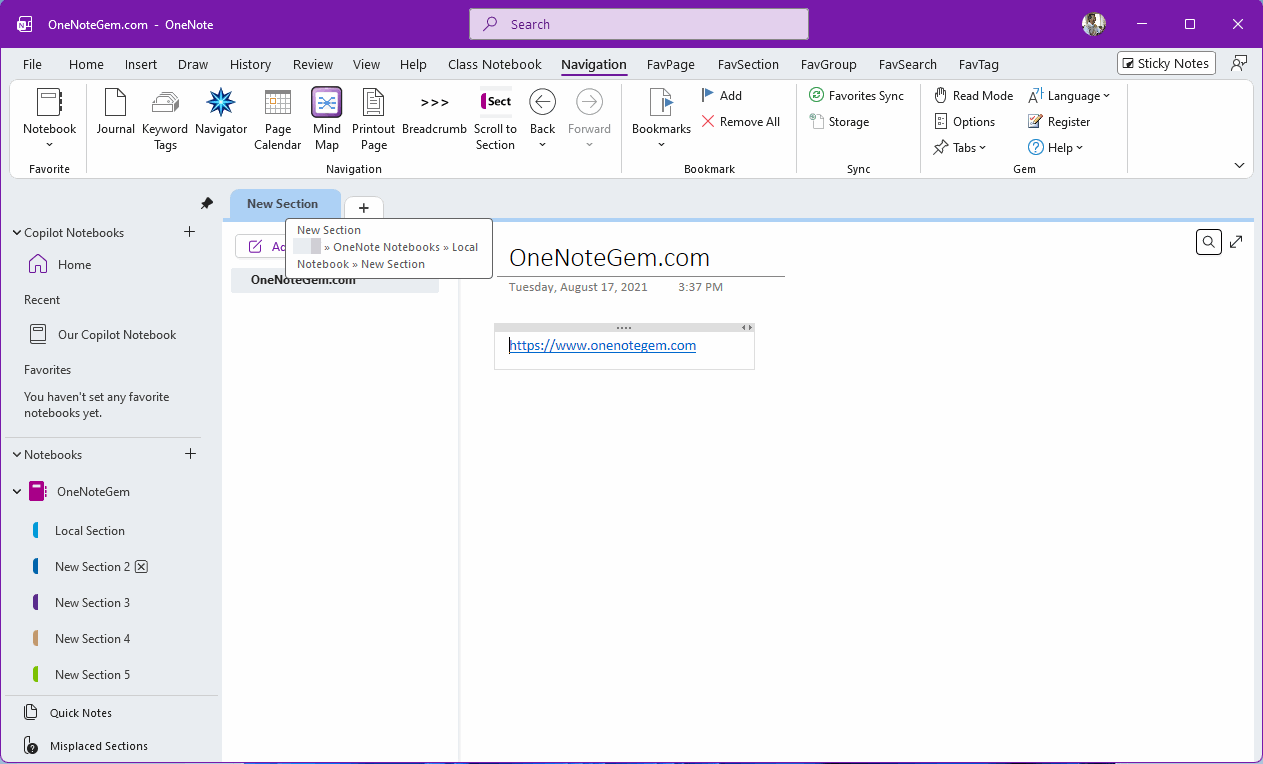The height and width of the screenshot is (764, 1263).
Task: Open Storage settings
Action: (x=839, y=121)
